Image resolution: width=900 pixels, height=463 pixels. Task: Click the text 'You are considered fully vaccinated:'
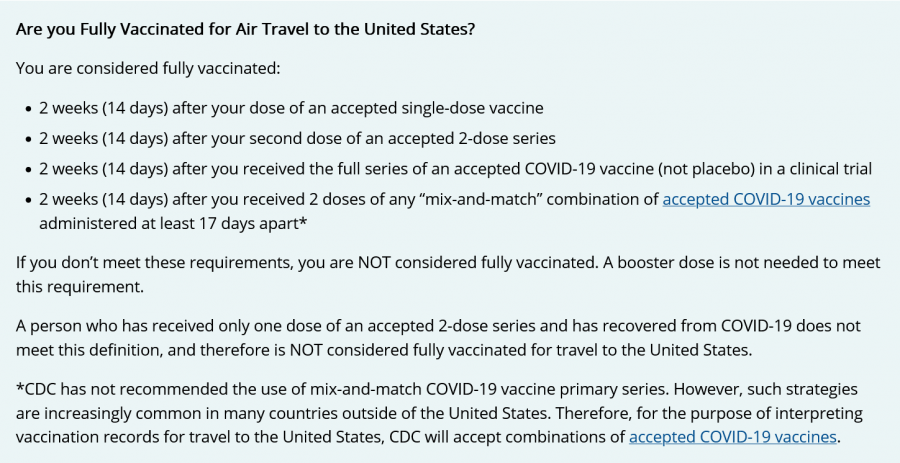pos(148,68)
